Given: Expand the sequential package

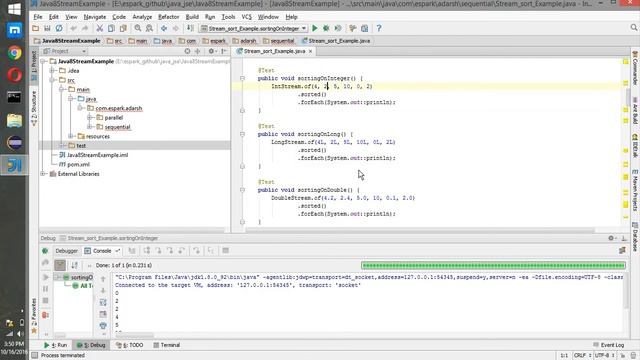Looking at the screenshot, I should click(89, 127).
